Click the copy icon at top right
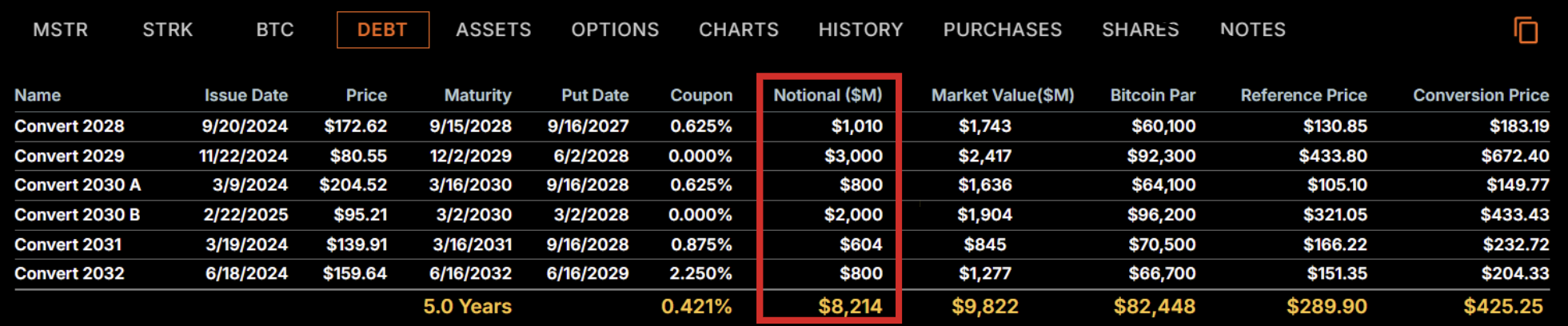This screenshot has height=326, width=1568. pyautogui.click(x=1526, y=30)
